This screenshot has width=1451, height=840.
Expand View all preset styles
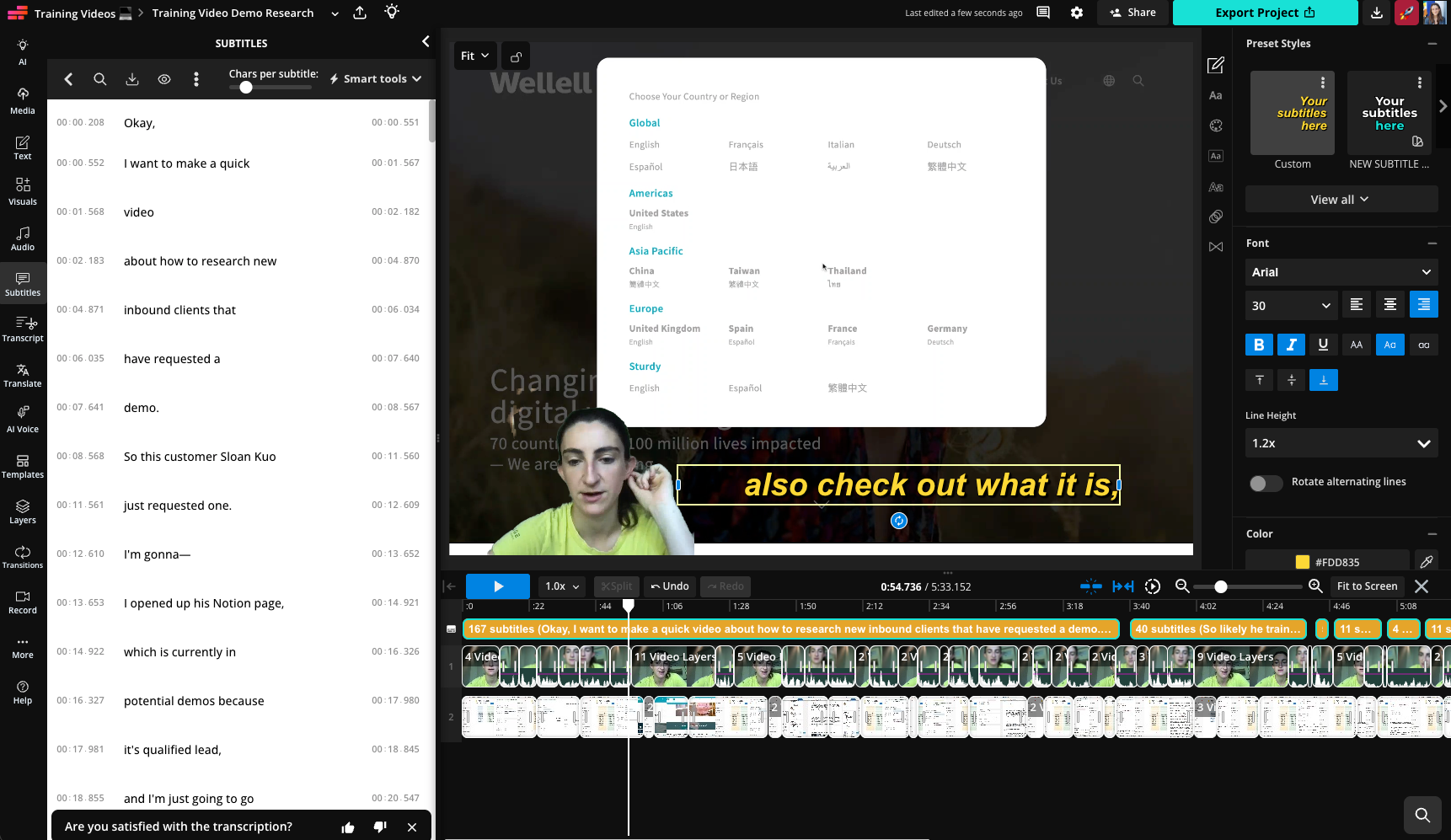pyautogui.click(x=1341, y=200)
